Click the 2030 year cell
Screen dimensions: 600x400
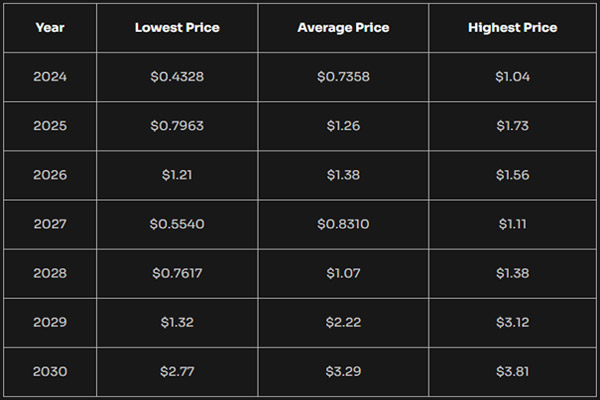[50, 372]
